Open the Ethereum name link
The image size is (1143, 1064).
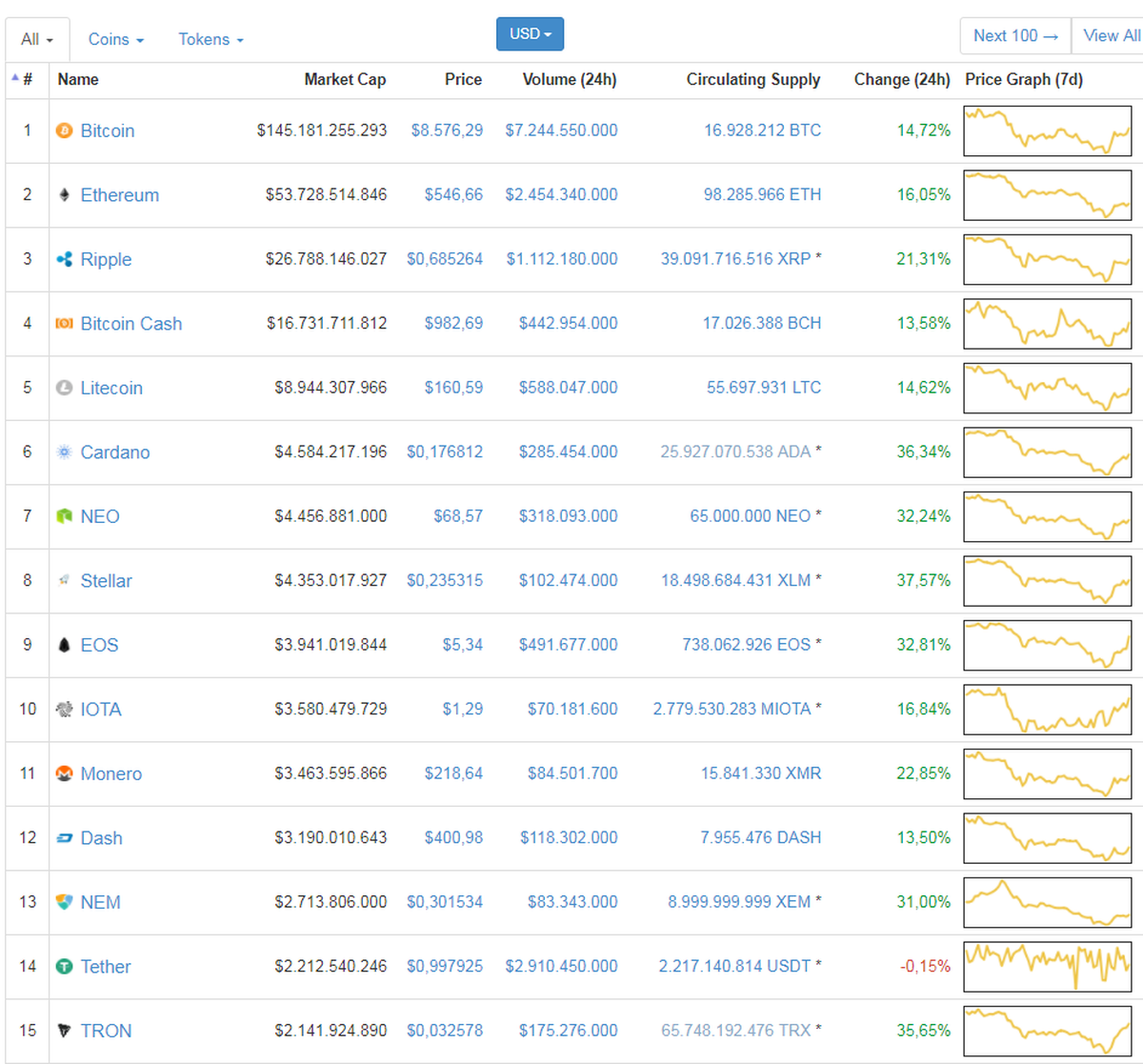120,195
